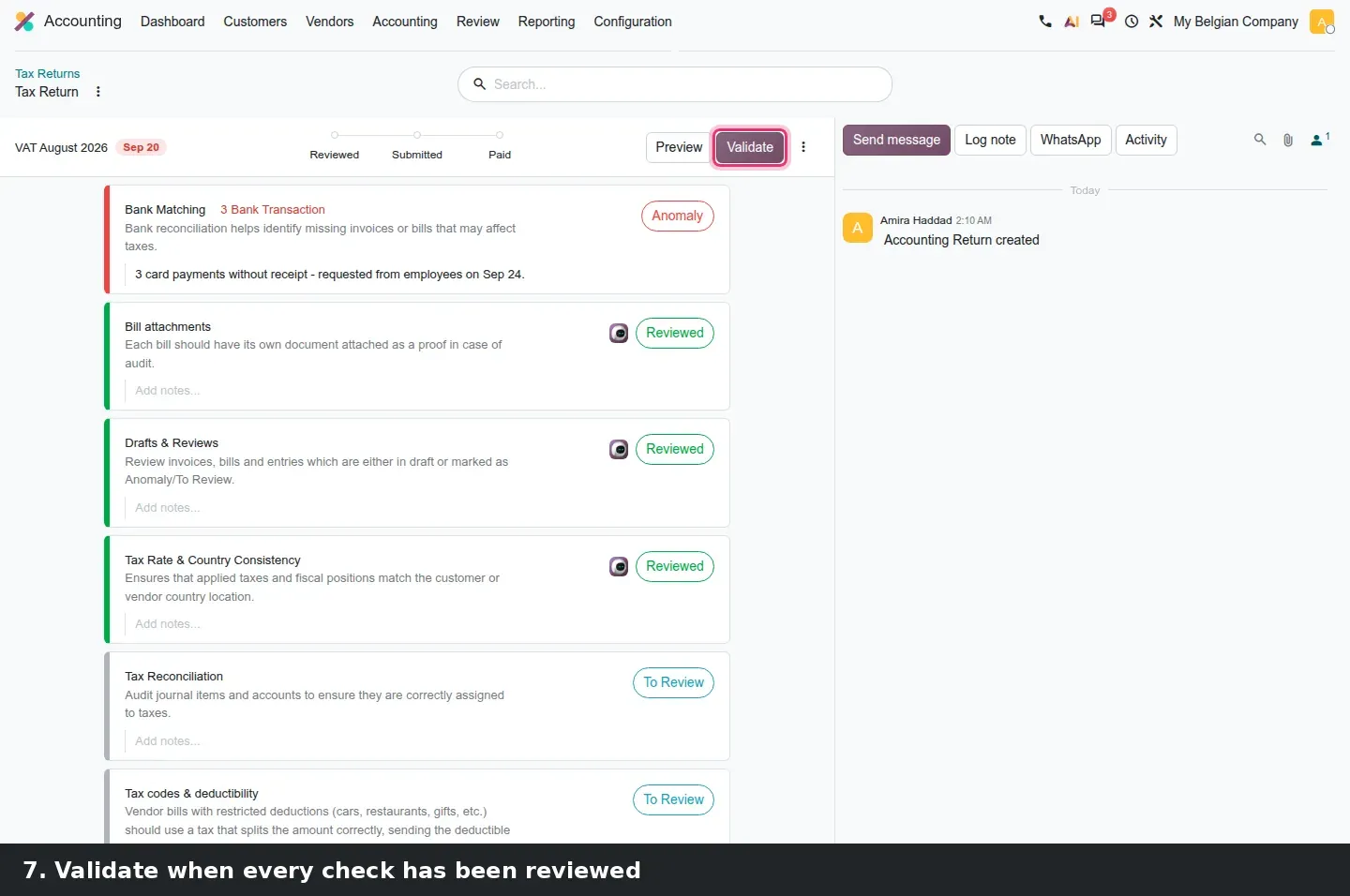Open the conversations icon with red badge
1350x896 pixels.
click(1099, 21)
